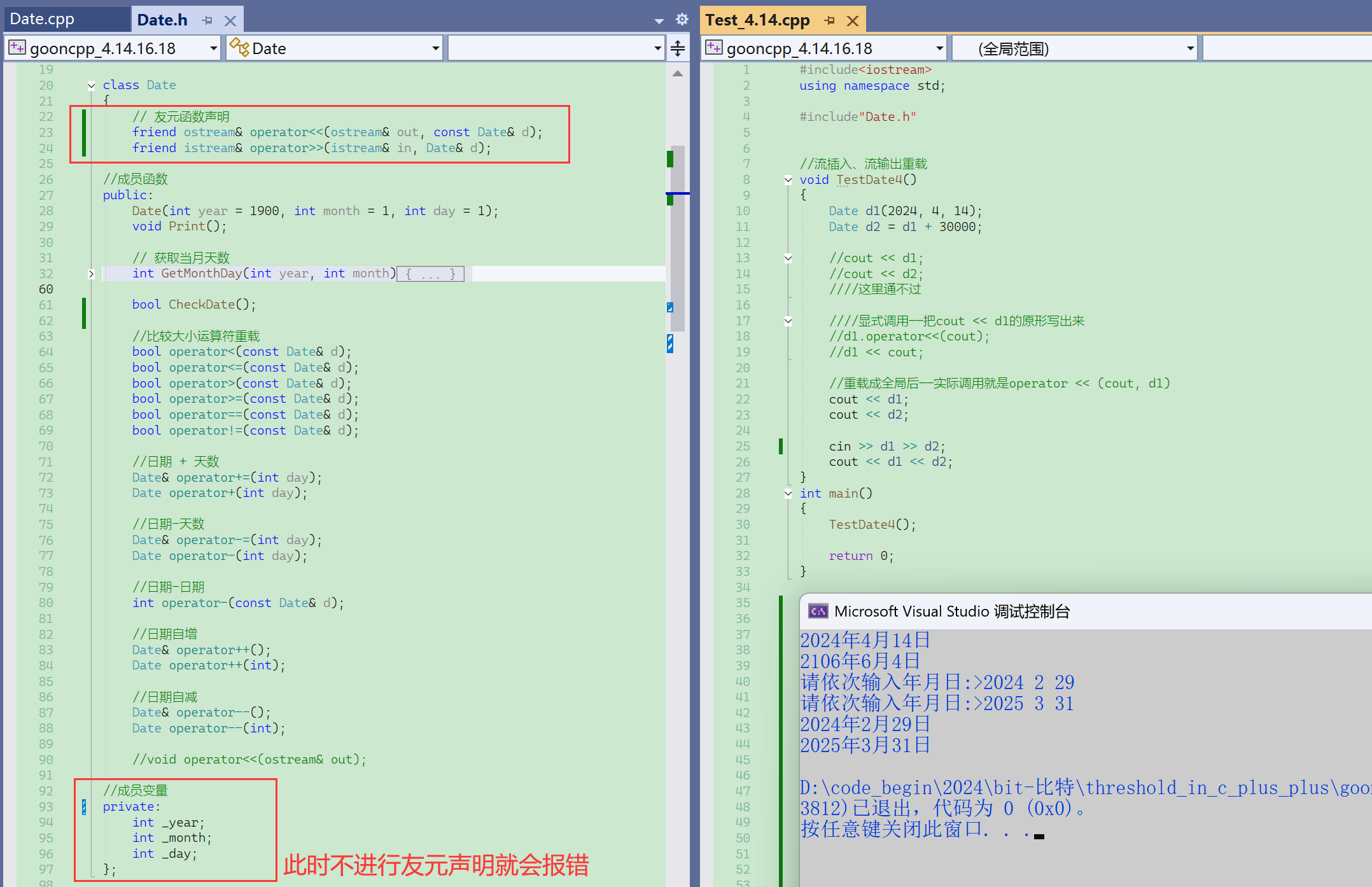Click the int _year; member line
This screenshot has width=1372, height=887.
(x=169, y=823)
